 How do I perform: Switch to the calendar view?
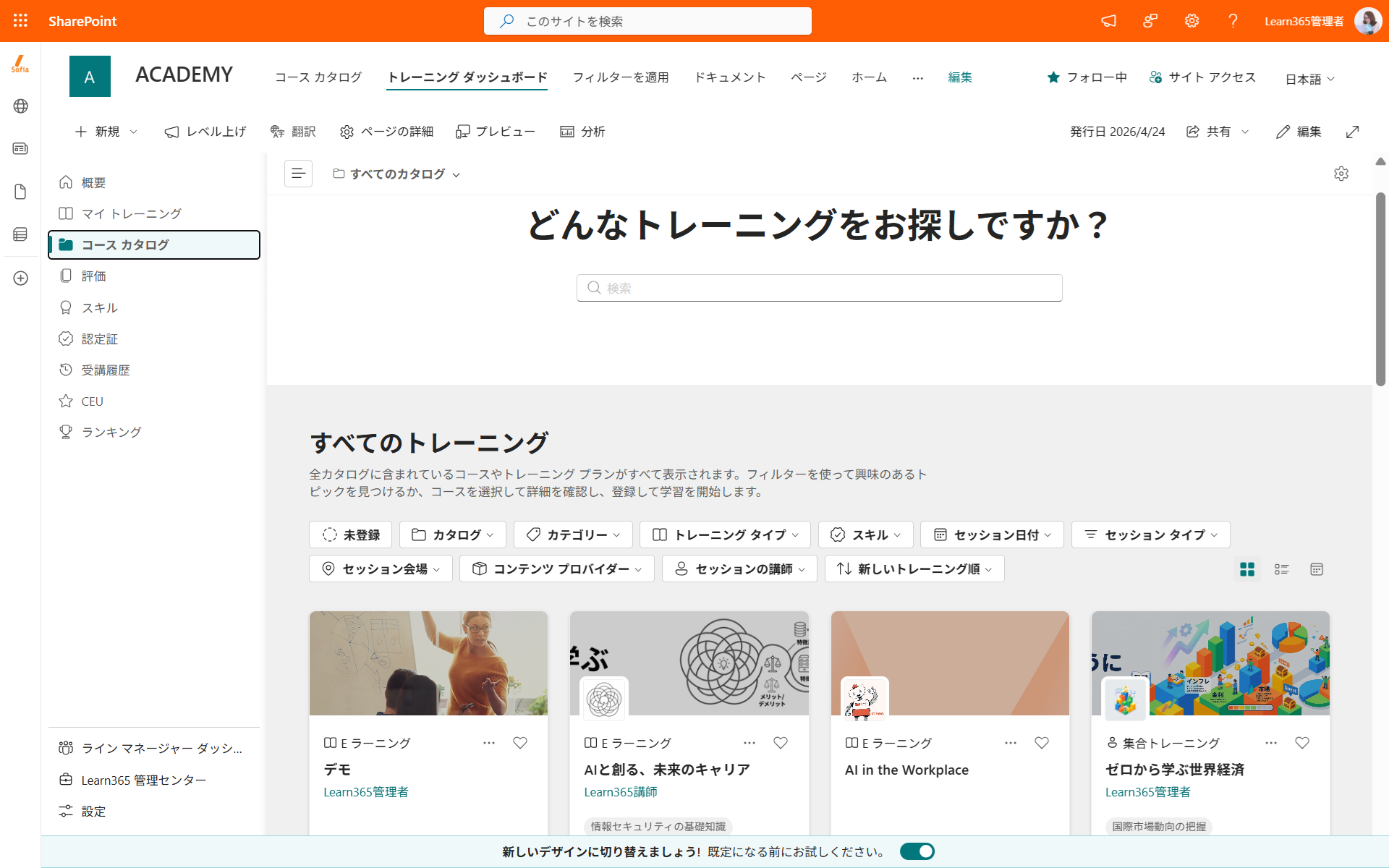point(1317,569)
